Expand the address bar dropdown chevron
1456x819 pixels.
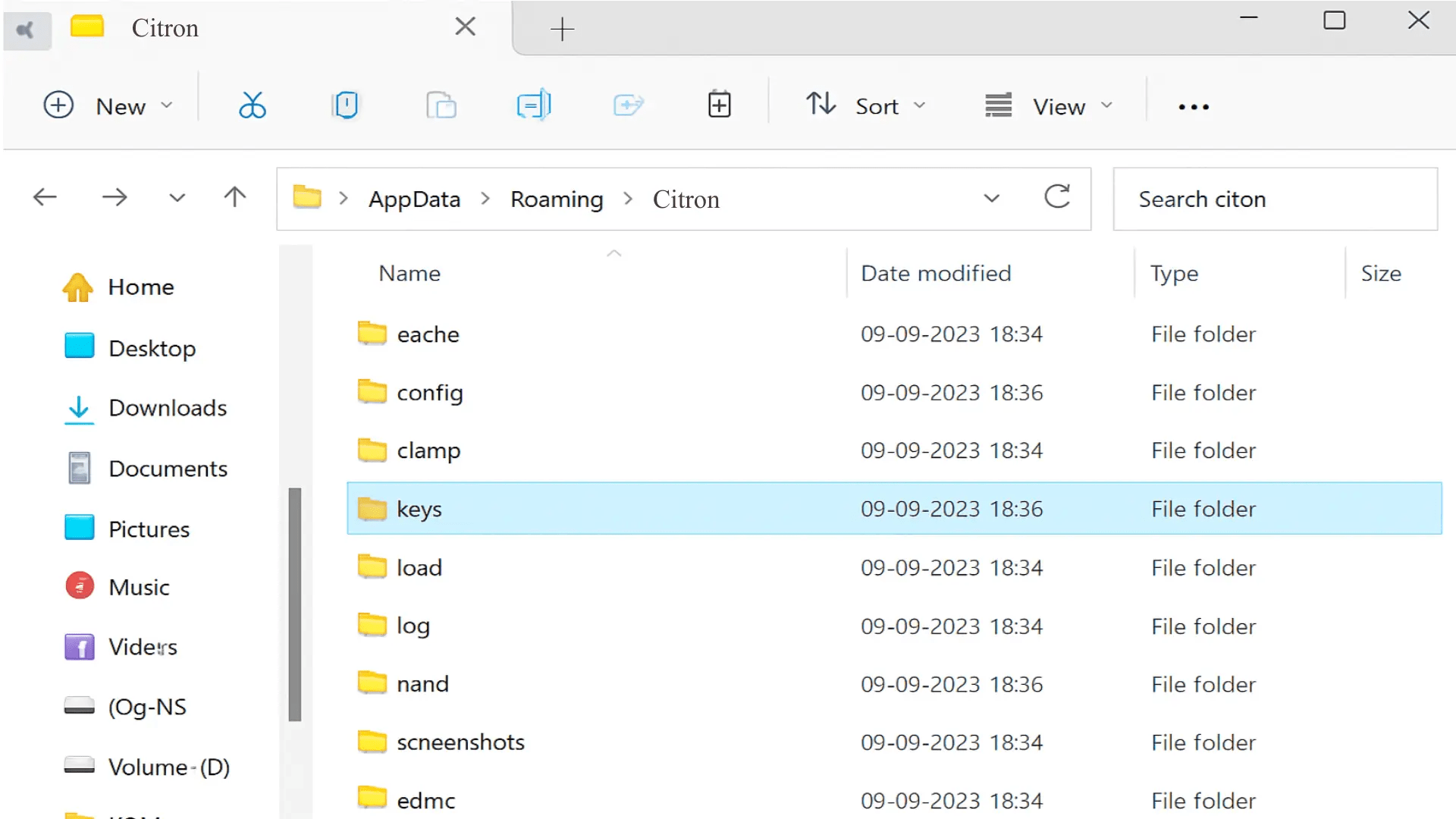click(992, 198)
